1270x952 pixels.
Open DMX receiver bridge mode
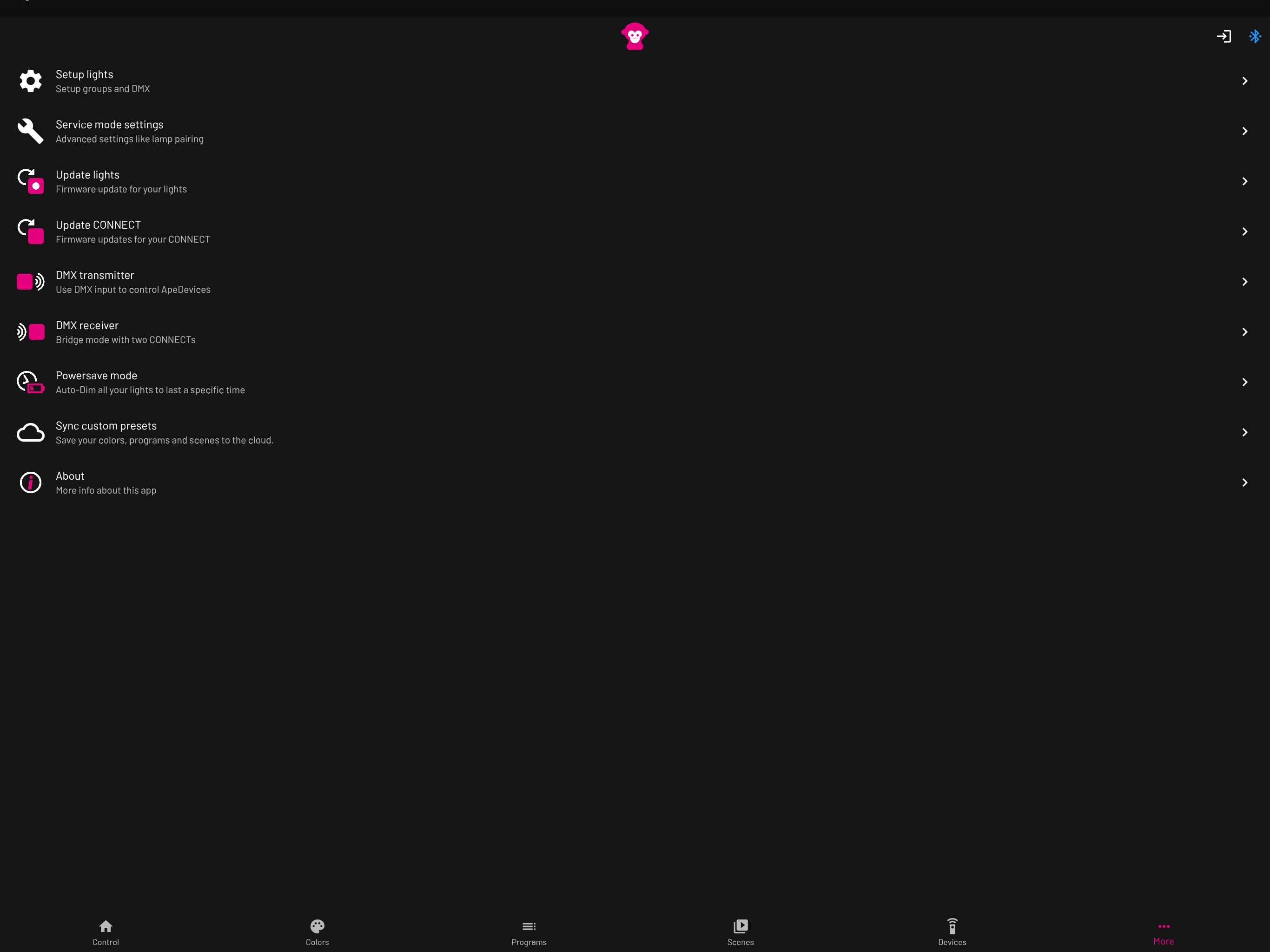click(635, 332)
